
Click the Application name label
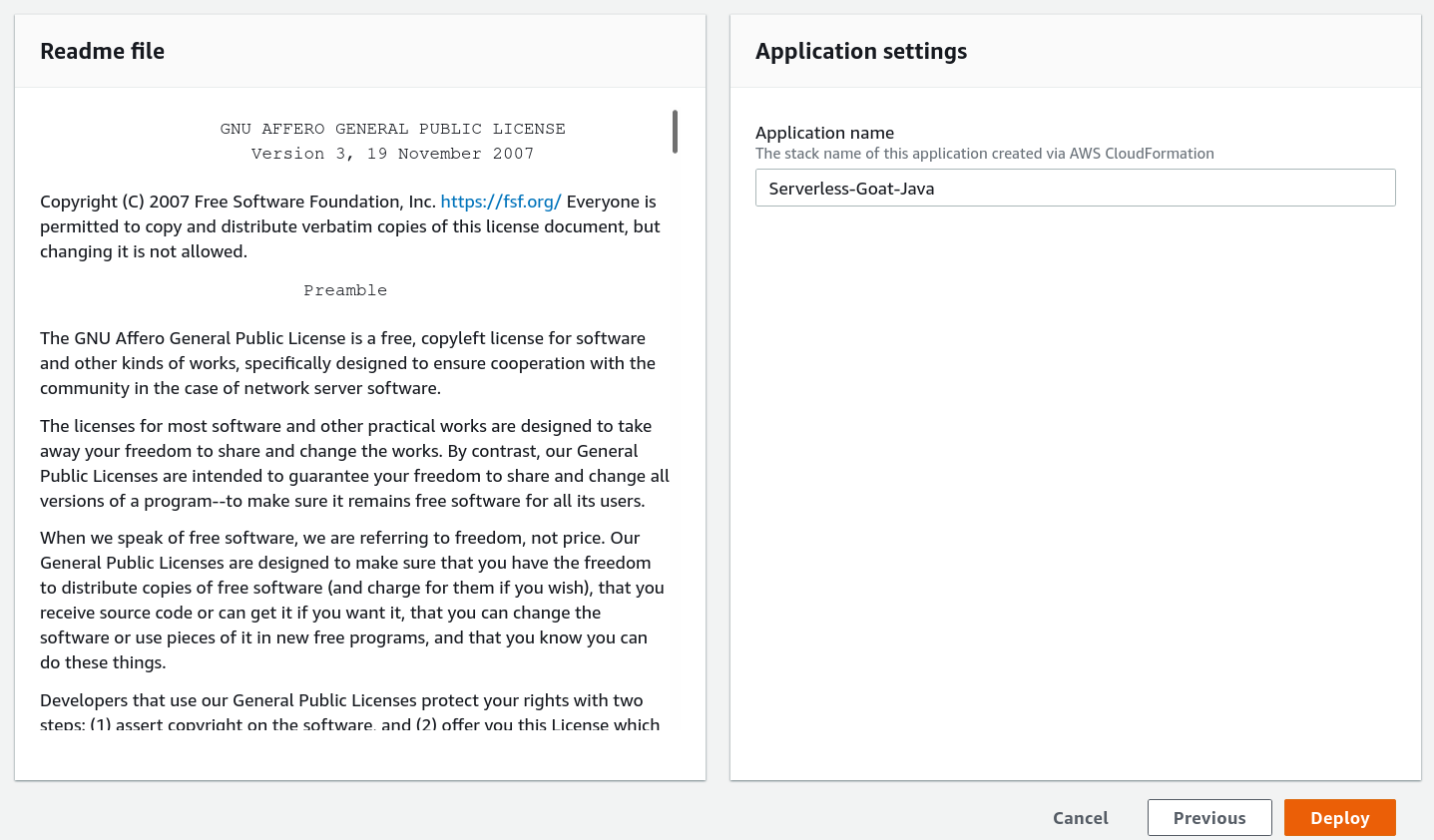click(824, 132)
